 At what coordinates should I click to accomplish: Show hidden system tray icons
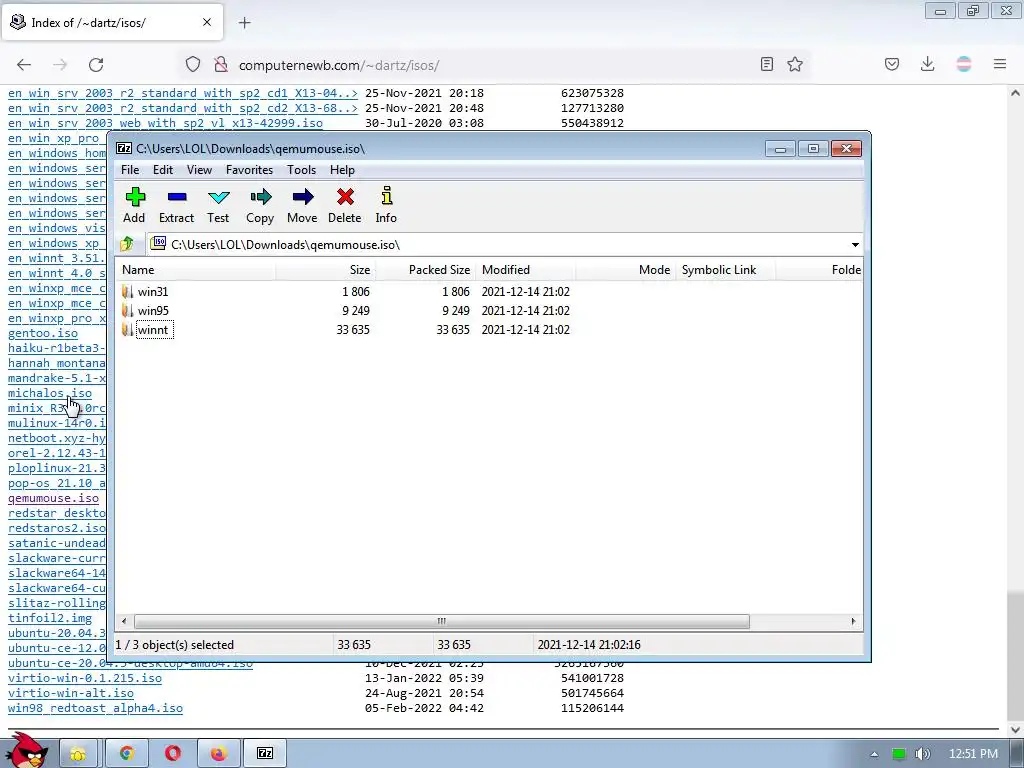click(x=874, y=754)
